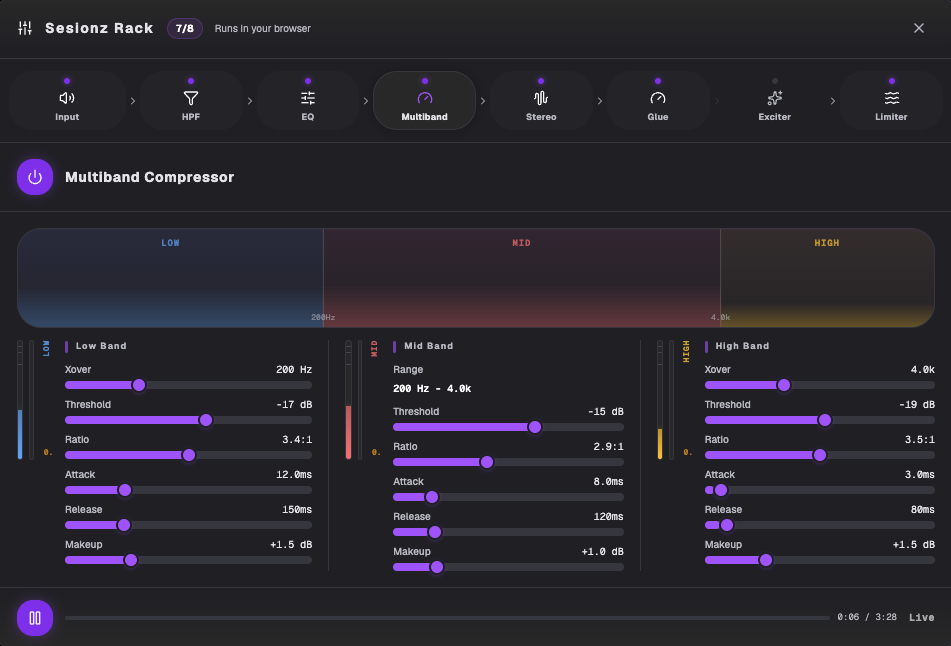This screenshot has width=951, height=646.
Task: Click the Mid Band Ratio slider handle
Action: (486, 462)
